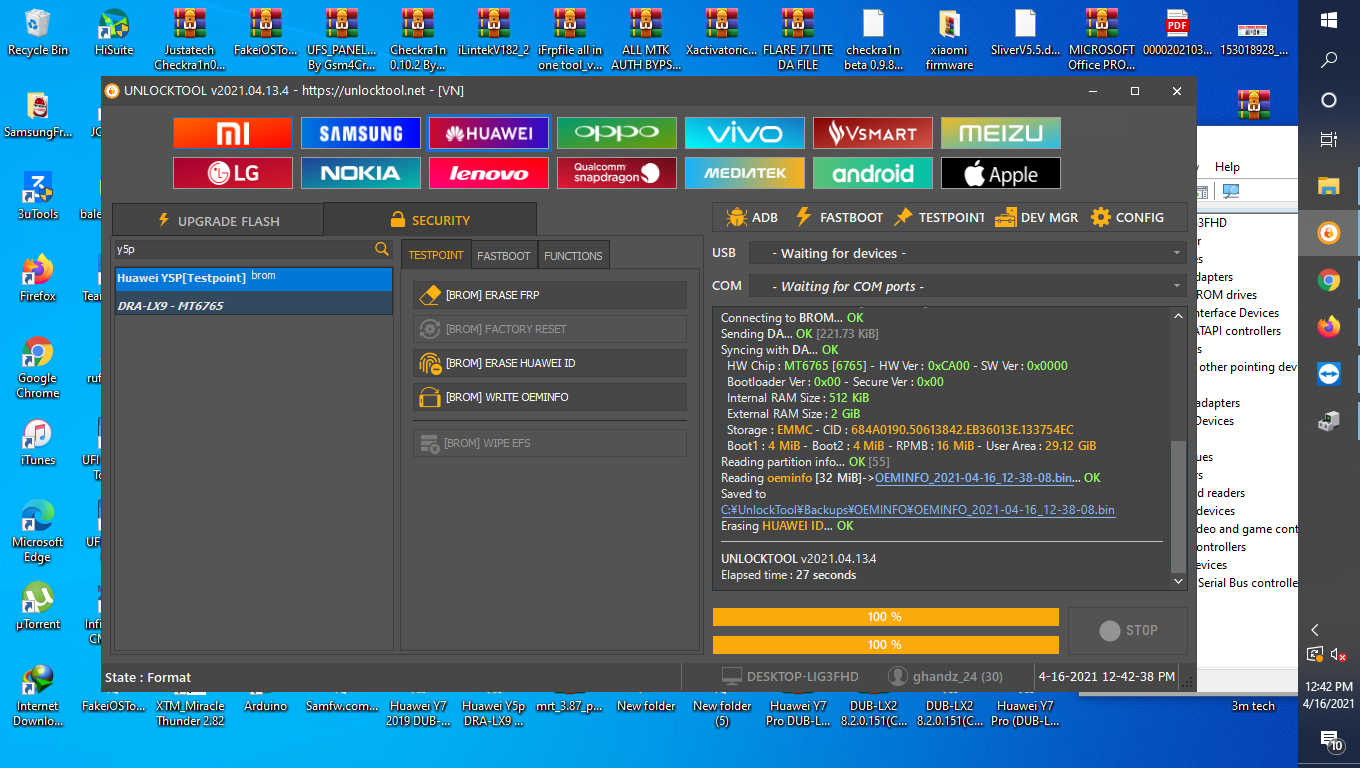Open the Recycle Bin desktop icon

tap(38, 32)
